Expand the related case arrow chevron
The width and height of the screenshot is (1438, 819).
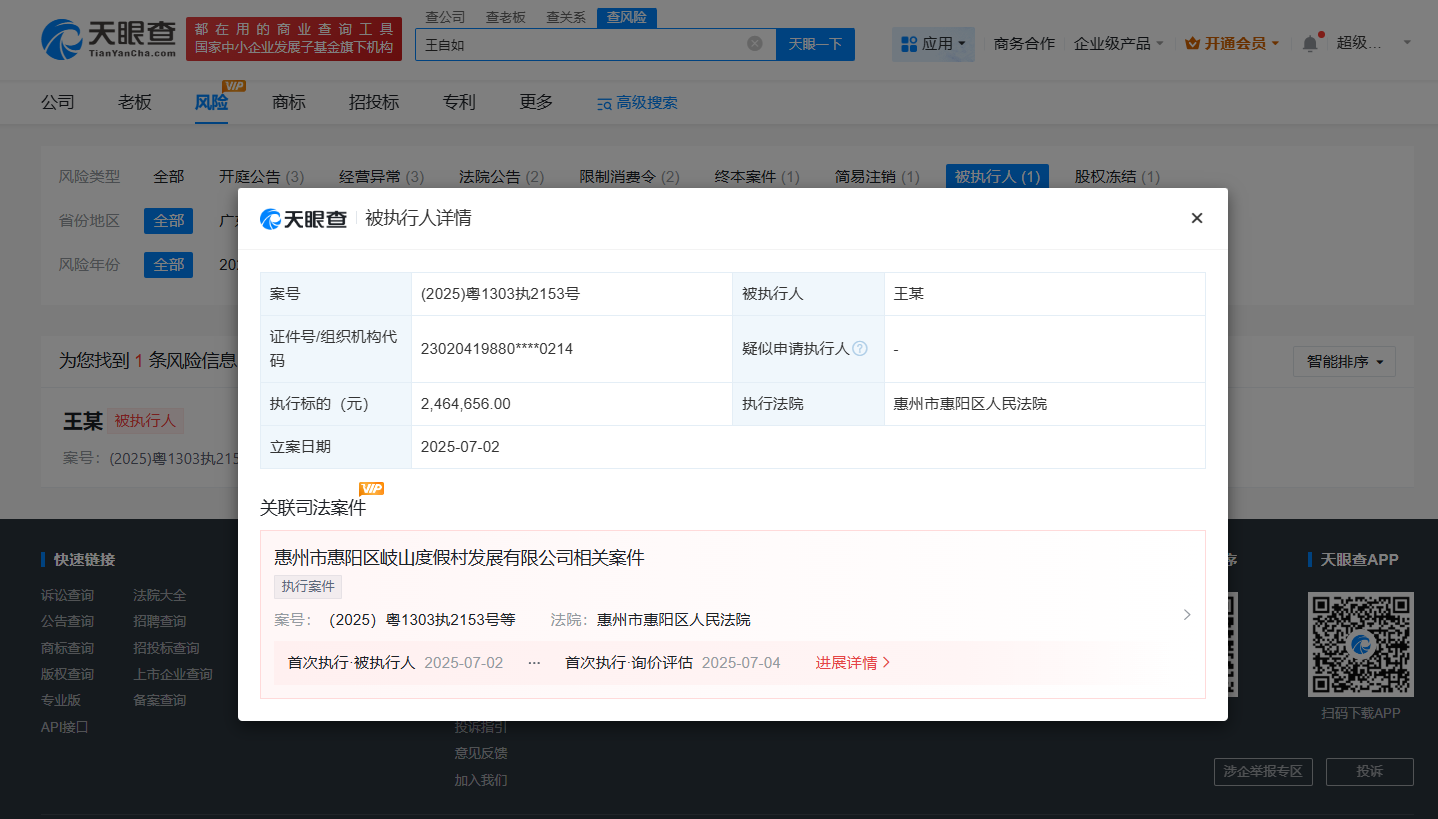[x=1187, y=615]
